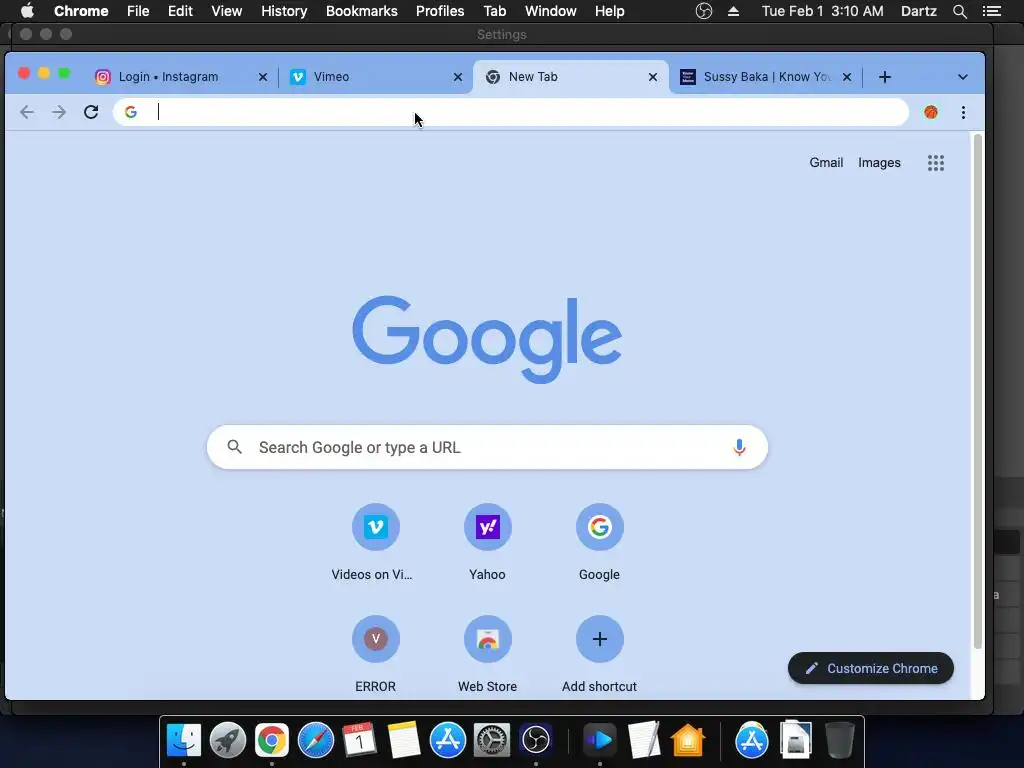Open TextEdit from the dock

point(644,740)
